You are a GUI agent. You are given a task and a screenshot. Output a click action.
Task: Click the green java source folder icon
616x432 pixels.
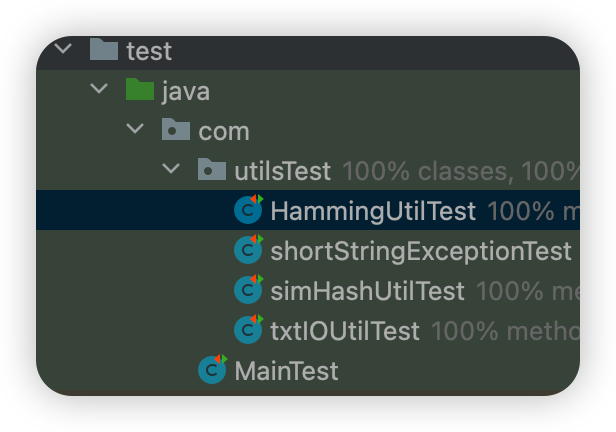pyautogui.click(x=139, y=89)
